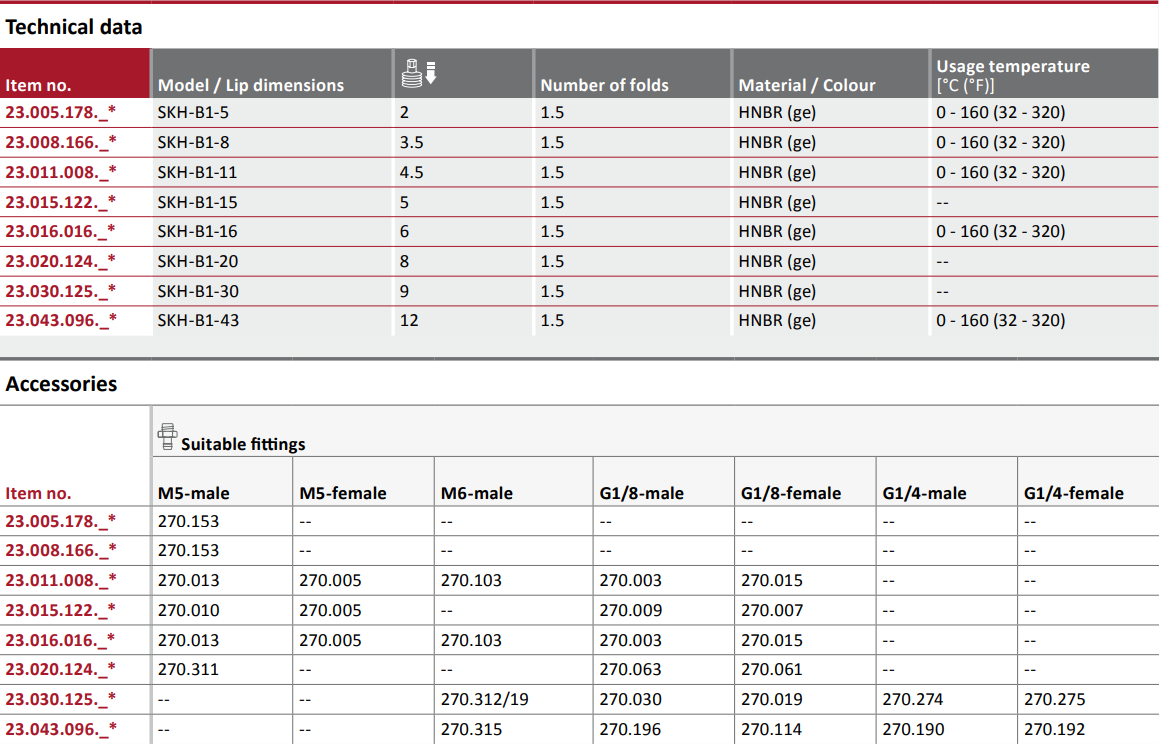Screen dimensions: 1159x744
Task: Click item number 23.015.122._* in the Technical data table
Action: pyautogui.click(x=61, y=202)
